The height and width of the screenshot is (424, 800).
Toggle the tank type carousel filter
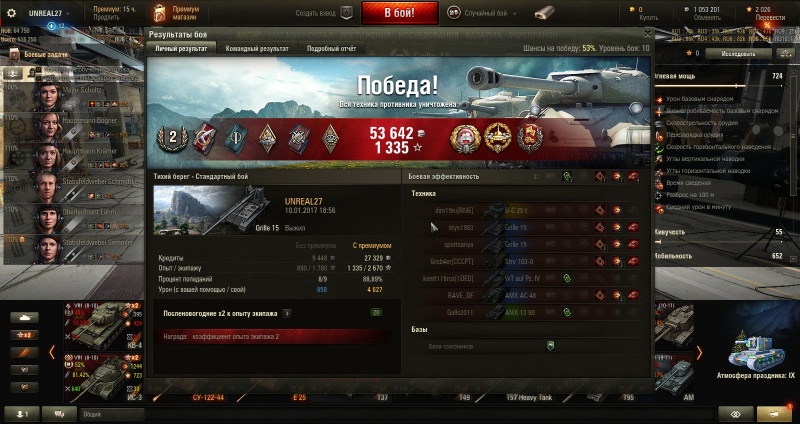coord(24,317)
